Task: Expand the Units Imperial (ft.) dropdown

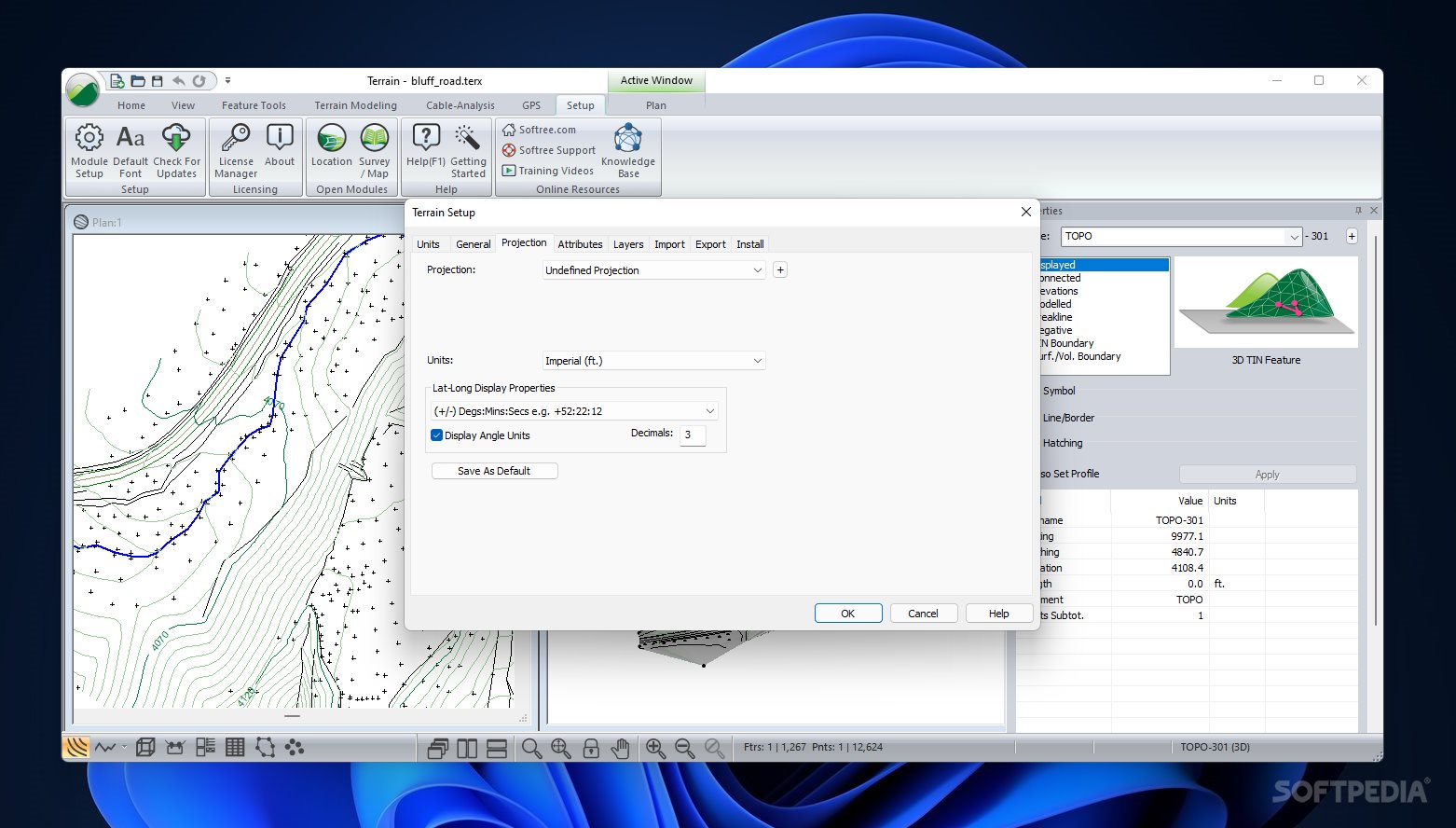Action: [757, 361]
